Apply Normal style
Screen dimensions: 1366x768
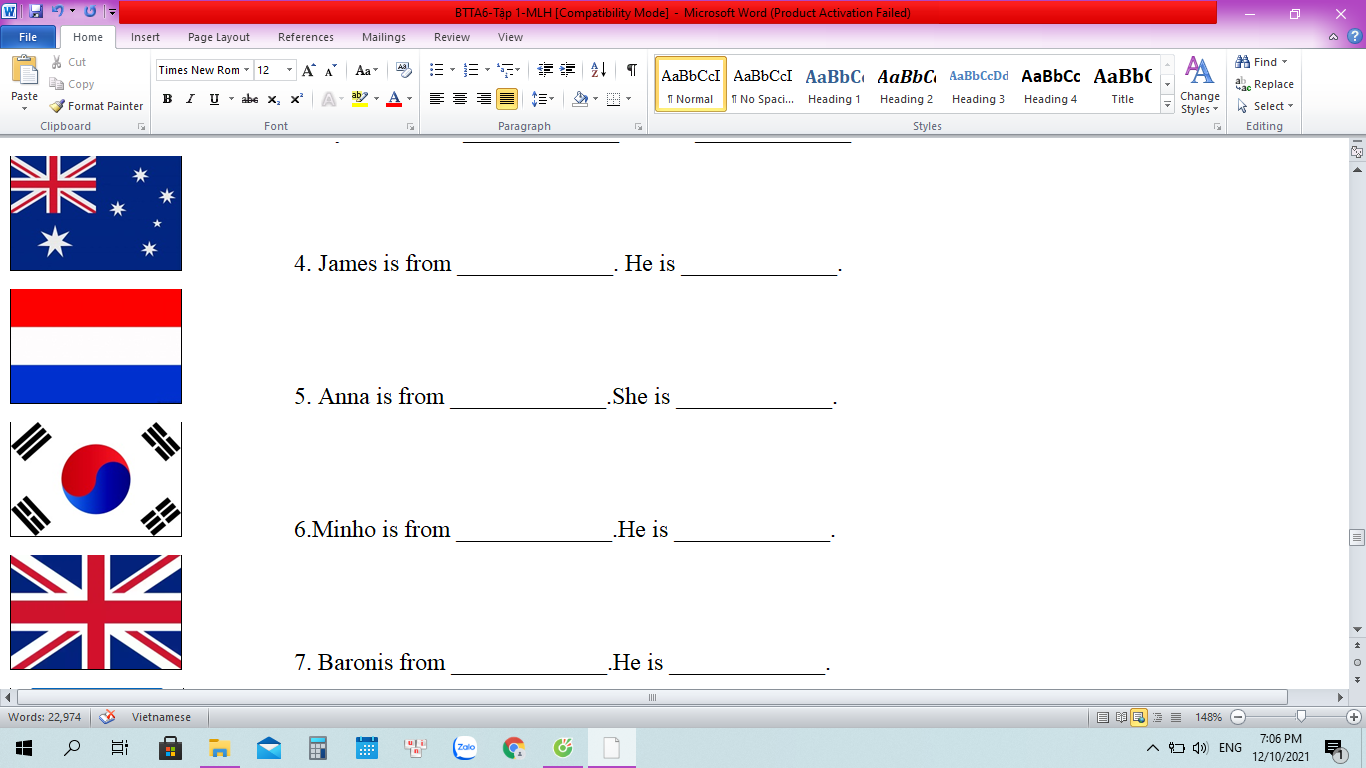pyautogui.click(x=691, y=84)
